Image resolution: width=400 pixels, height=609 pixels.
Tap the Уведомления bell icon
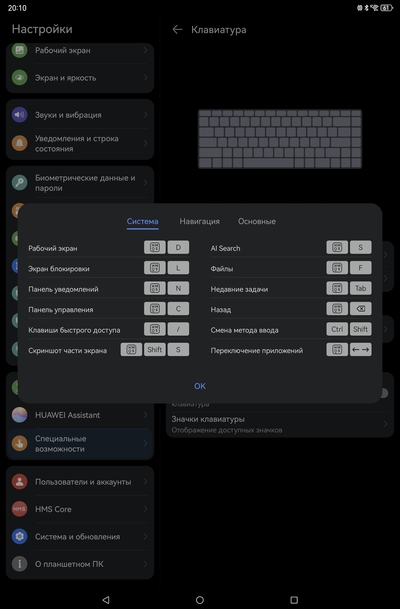[19, 143]
